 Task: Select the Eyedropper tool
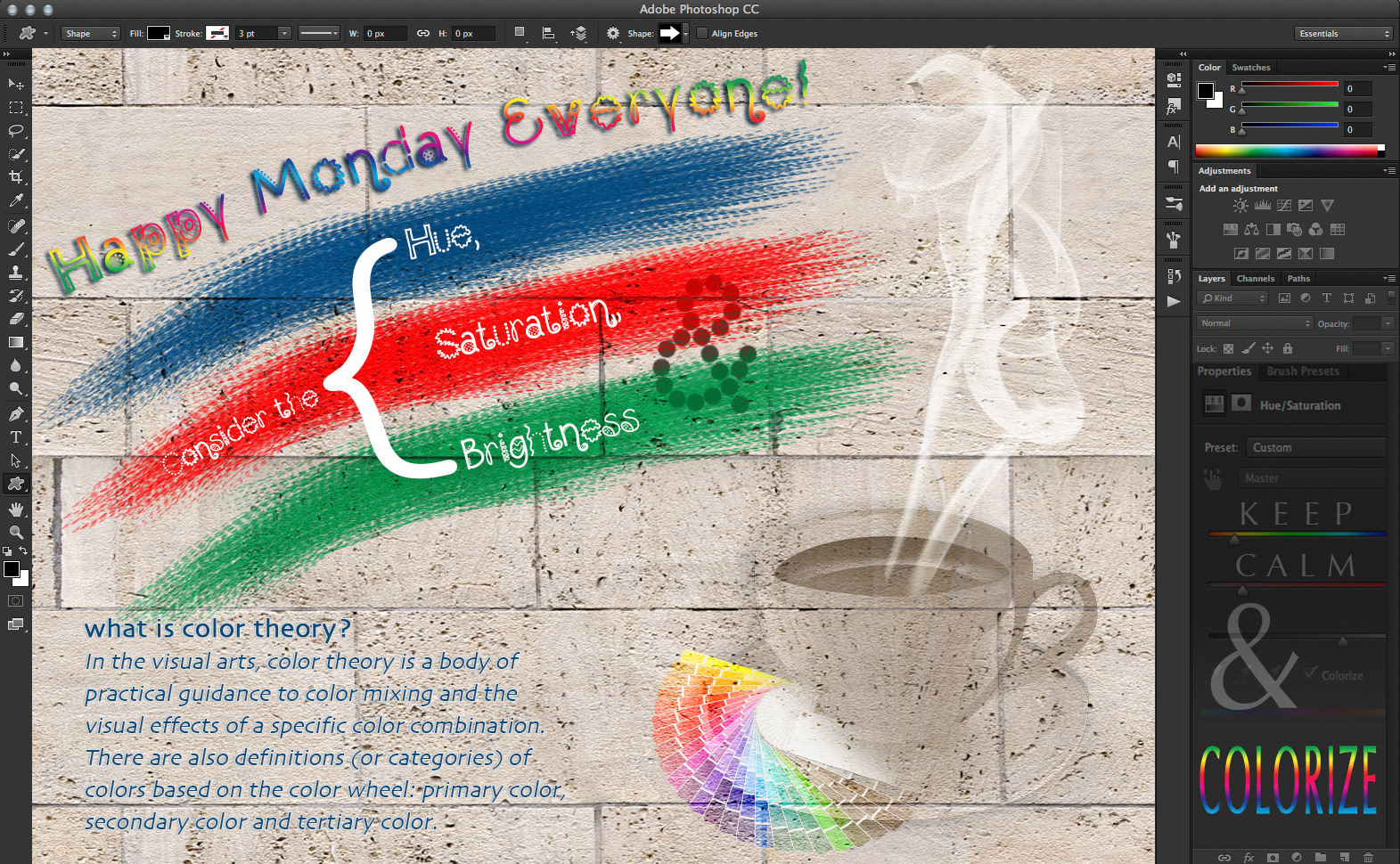(16, 201)
